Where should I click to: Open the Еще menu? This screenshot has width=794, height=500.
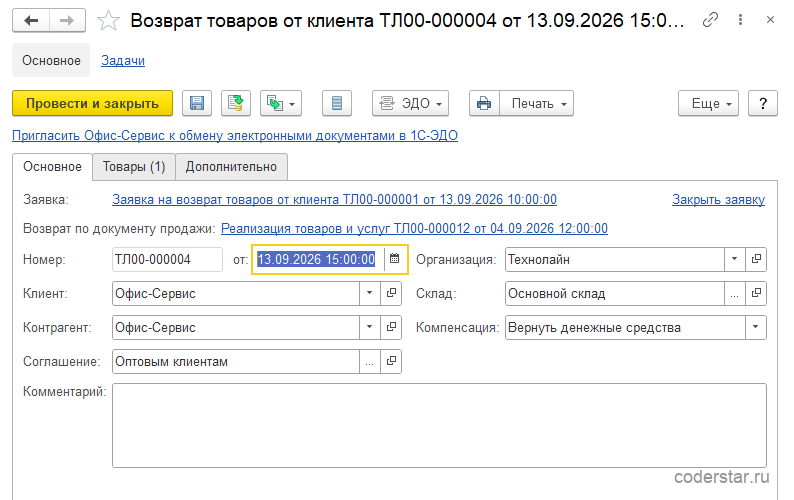(708, 103)
